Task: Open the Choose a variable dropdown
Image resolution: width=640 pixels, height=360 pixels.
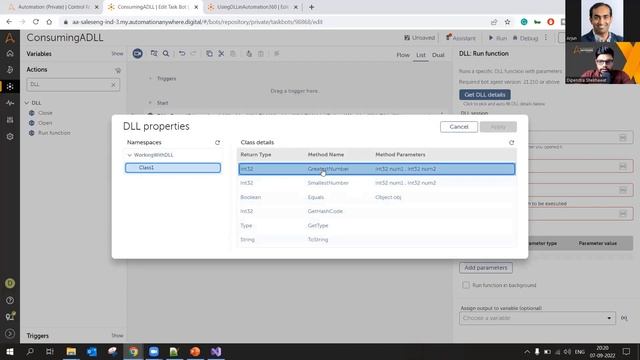Action: point(537,318)
